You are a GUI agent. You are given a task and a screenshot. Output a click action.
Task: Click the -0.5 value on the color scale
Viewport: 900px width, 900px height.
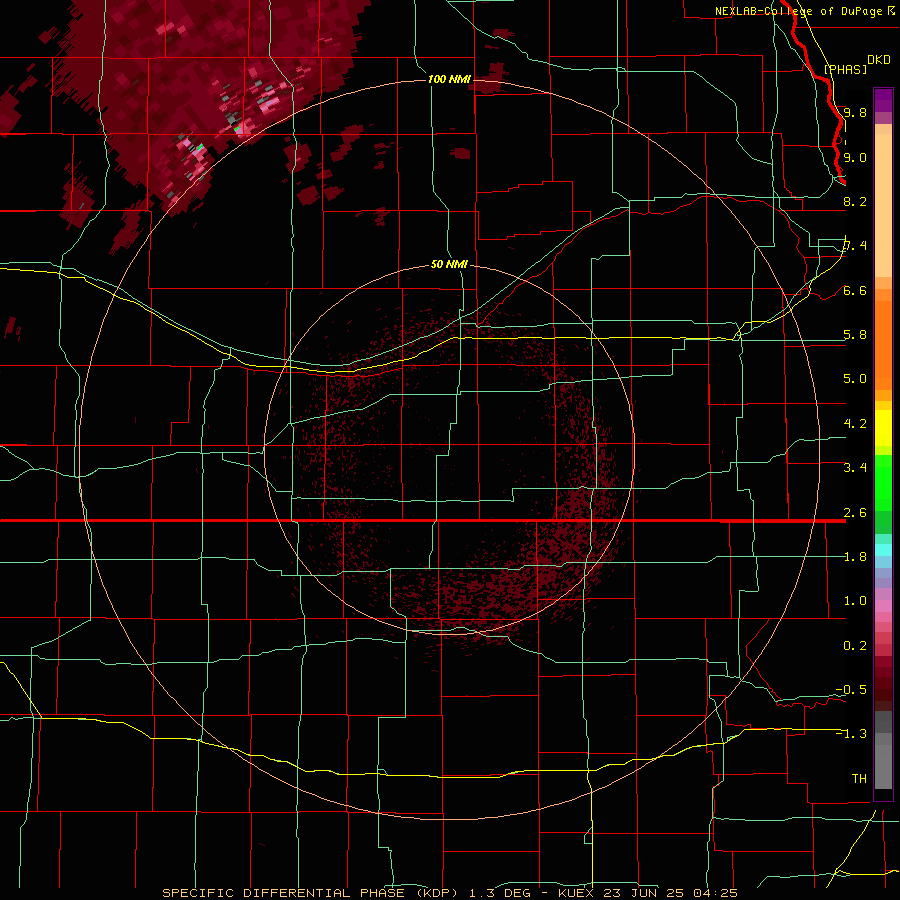(851, 690)
